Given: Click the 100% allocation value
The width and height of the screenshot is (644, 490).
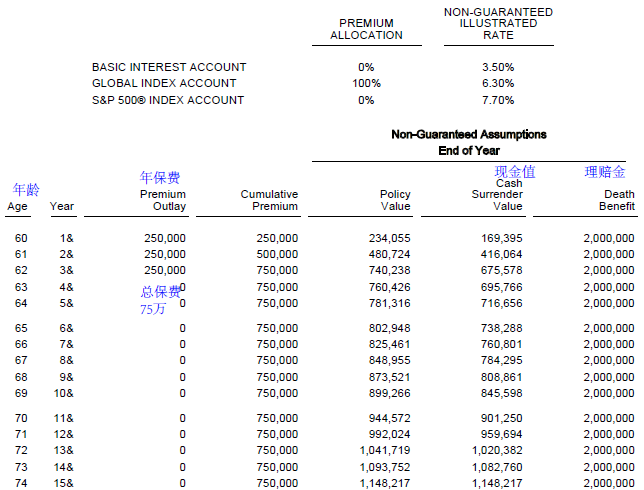Looking at the screenshot, I should click(x=366, y=83).
